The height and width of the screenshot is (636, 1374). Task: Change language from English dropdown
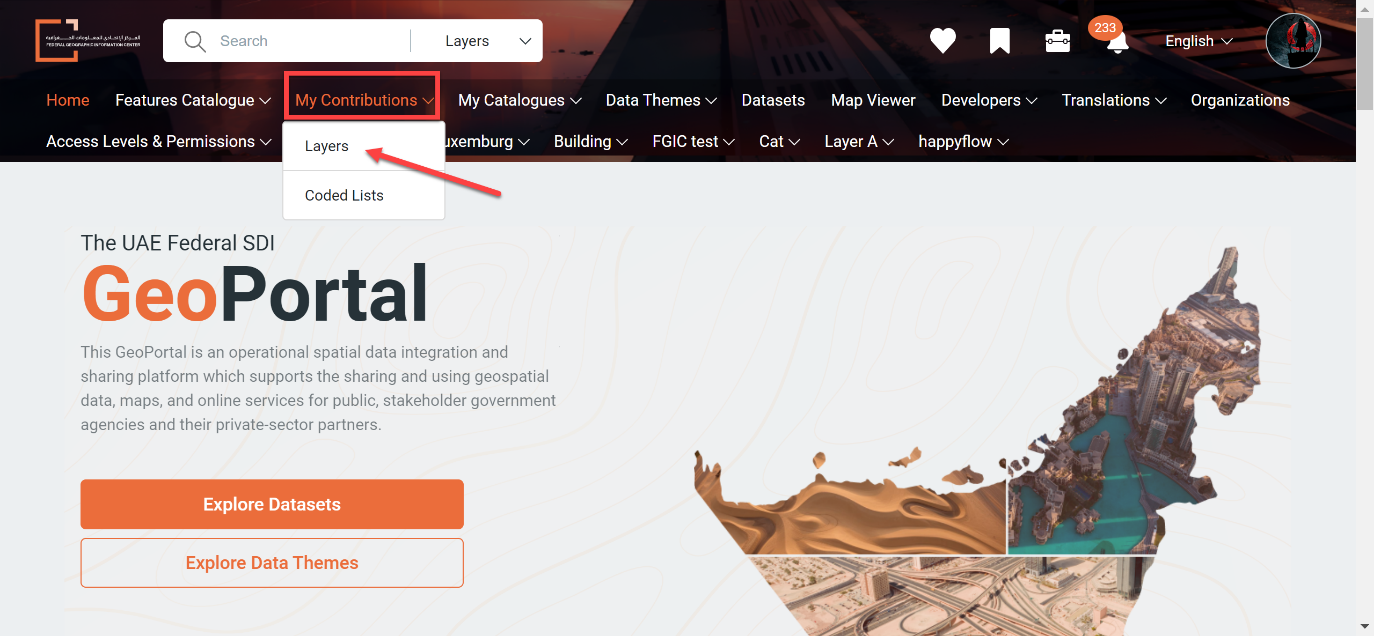[1199, 41]
